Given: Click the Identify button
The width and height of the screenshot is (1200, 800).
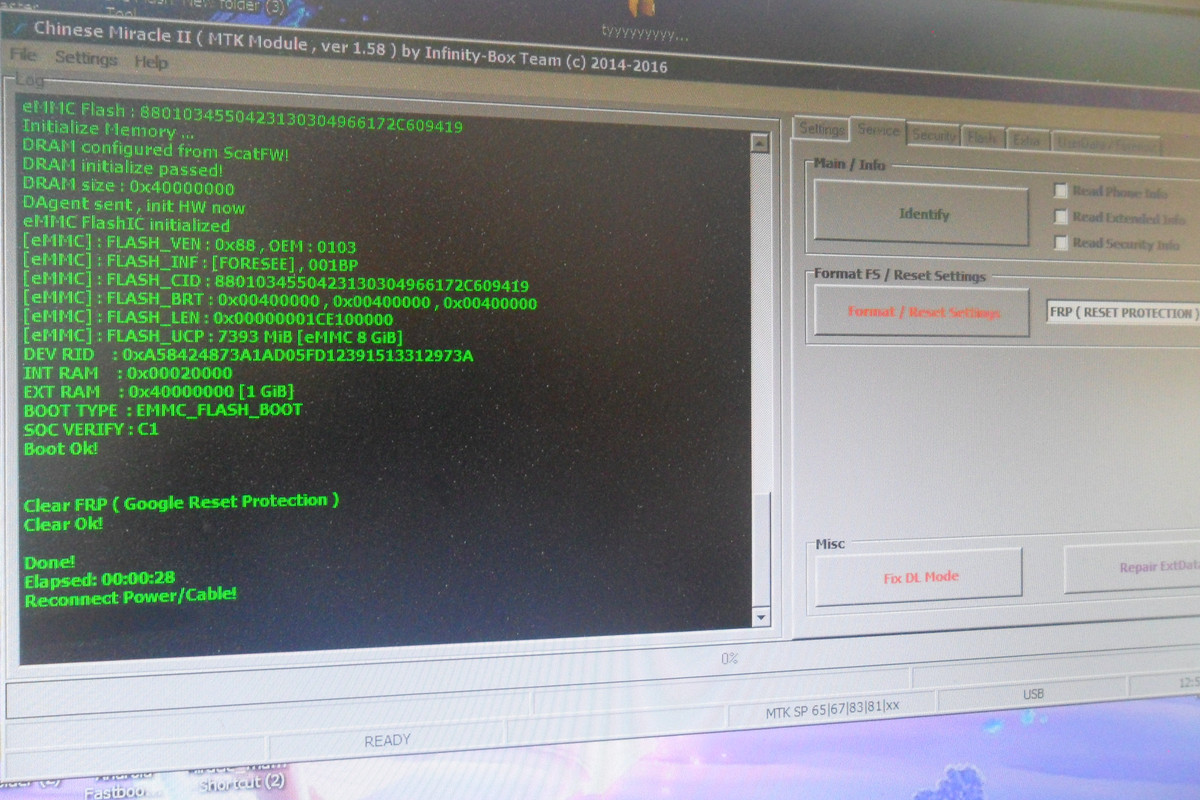Looking at the screenshot, I should tap(922, 213).
